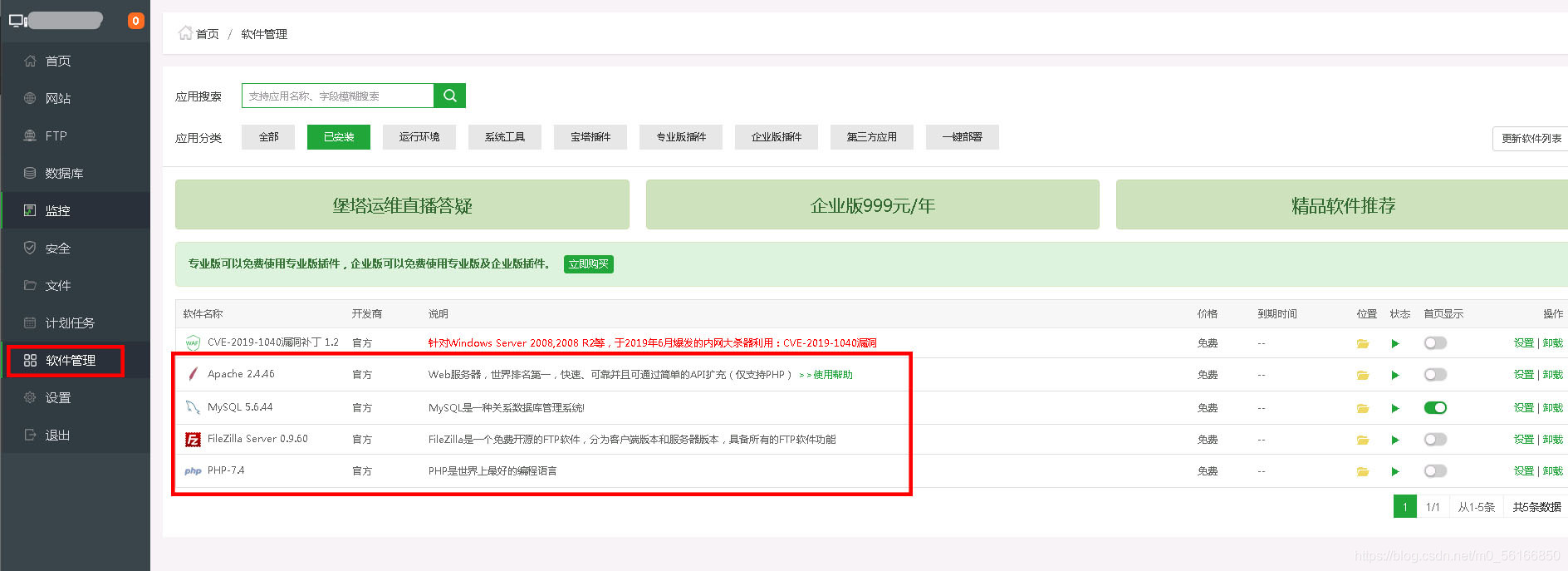Open folder location for FileZilla Server
The image size is (1568, 571).
tap(1363, 440)
